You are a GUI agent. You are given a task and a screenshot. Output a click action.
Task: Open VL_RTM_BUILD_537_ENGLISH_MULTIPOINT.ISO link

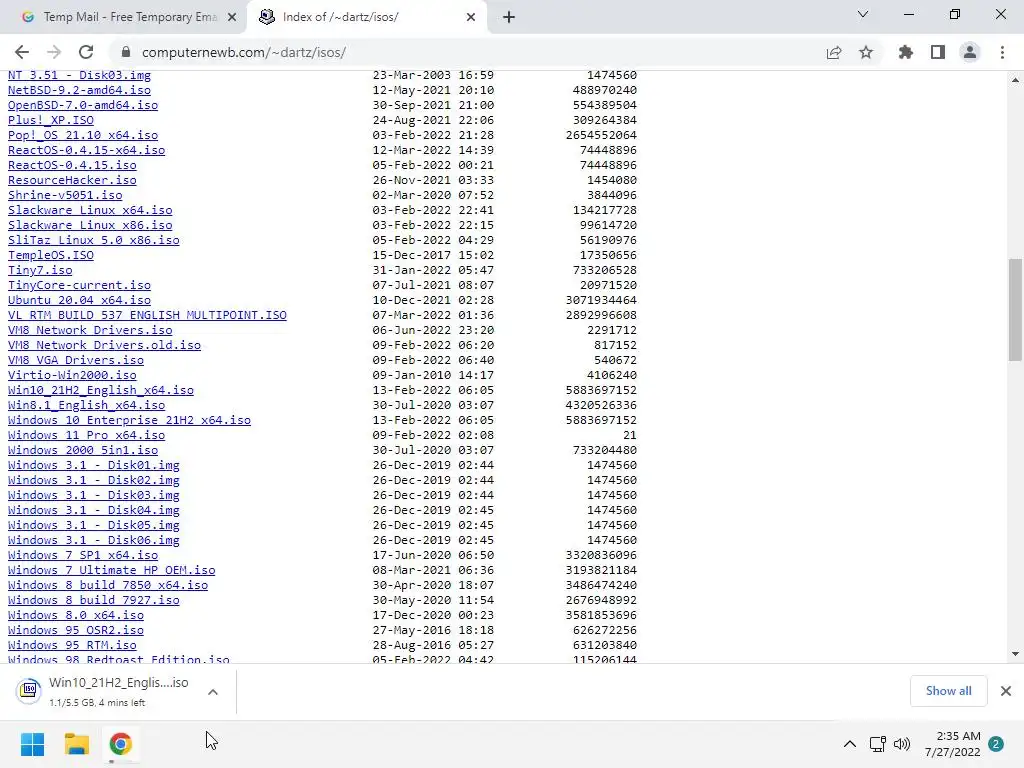(147, 315)
